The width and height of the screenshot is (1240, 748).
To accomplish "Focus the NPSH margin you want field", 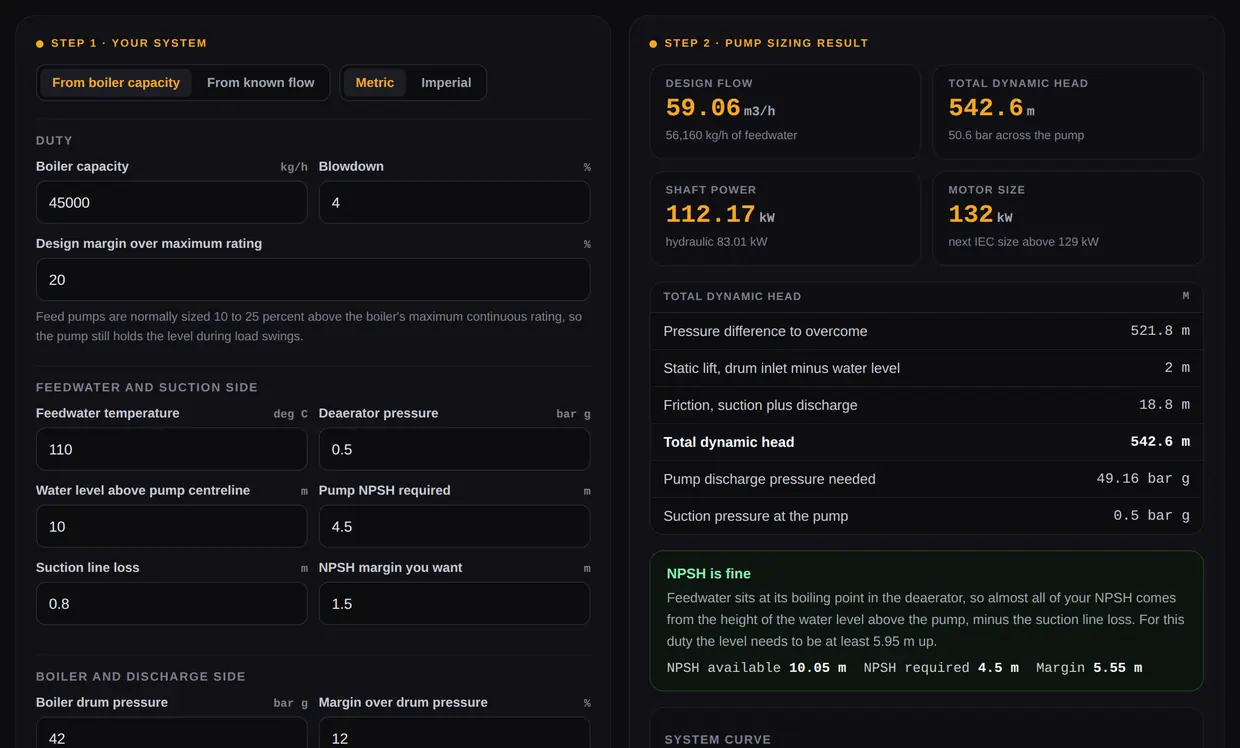I will pos(454,603).
